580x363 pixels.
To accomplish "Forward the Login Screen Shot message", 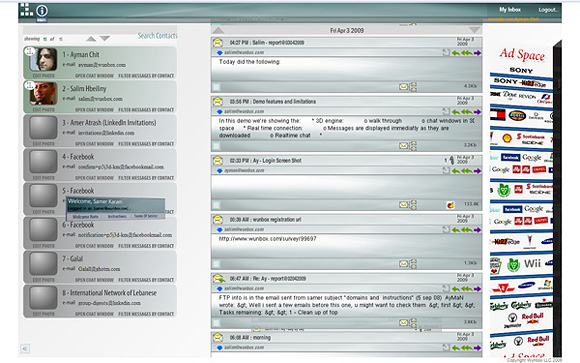I will (477, 171).
